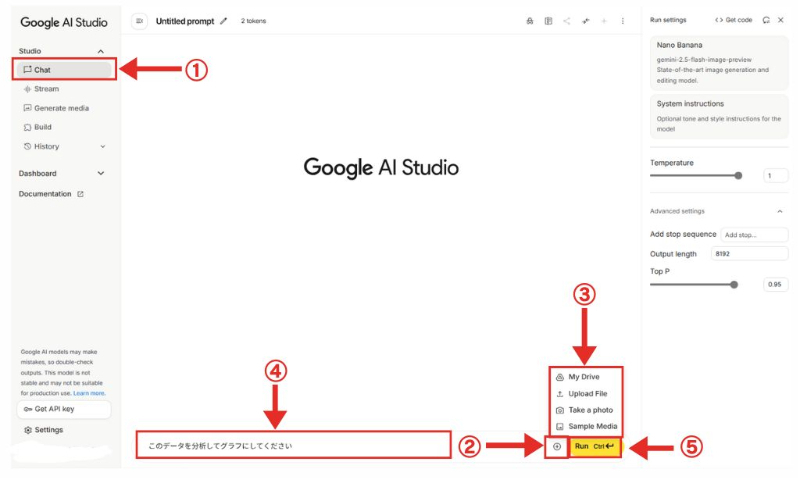Collapse the Advanced settings panel

(779, 211)
